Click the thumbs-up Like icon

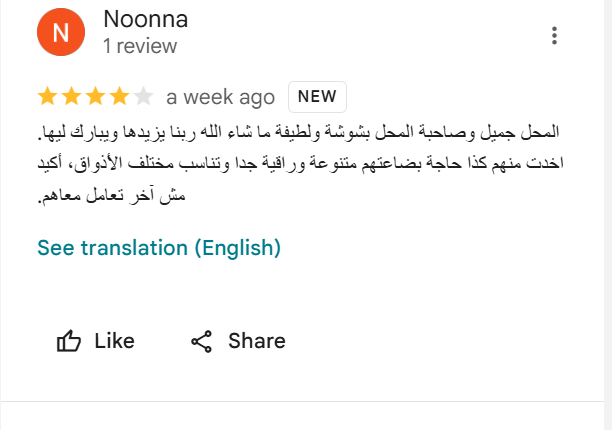(69, 341)
